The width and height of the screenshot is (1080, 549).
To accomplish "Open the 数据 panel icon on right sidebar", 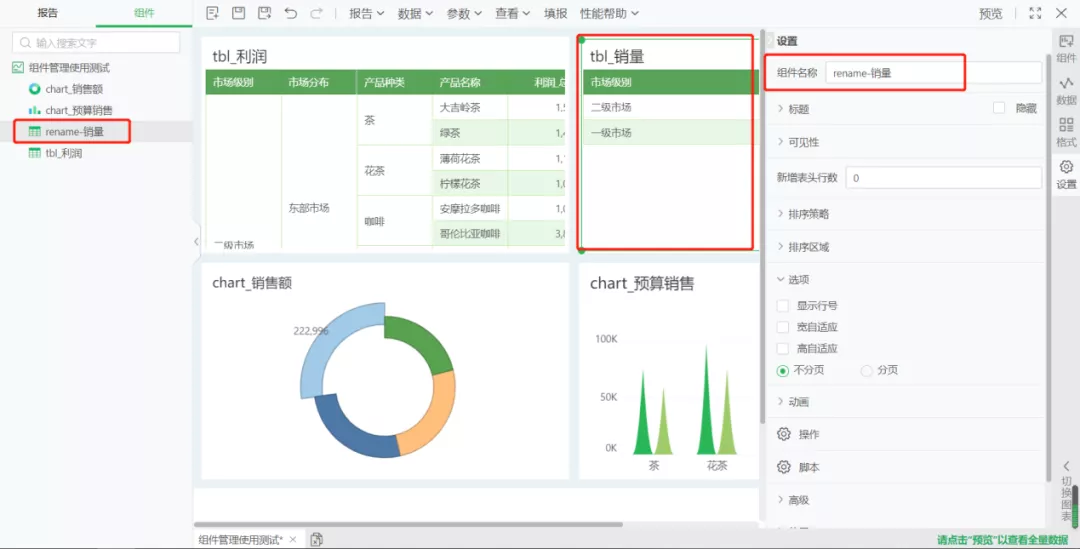I will point(1066,83).
